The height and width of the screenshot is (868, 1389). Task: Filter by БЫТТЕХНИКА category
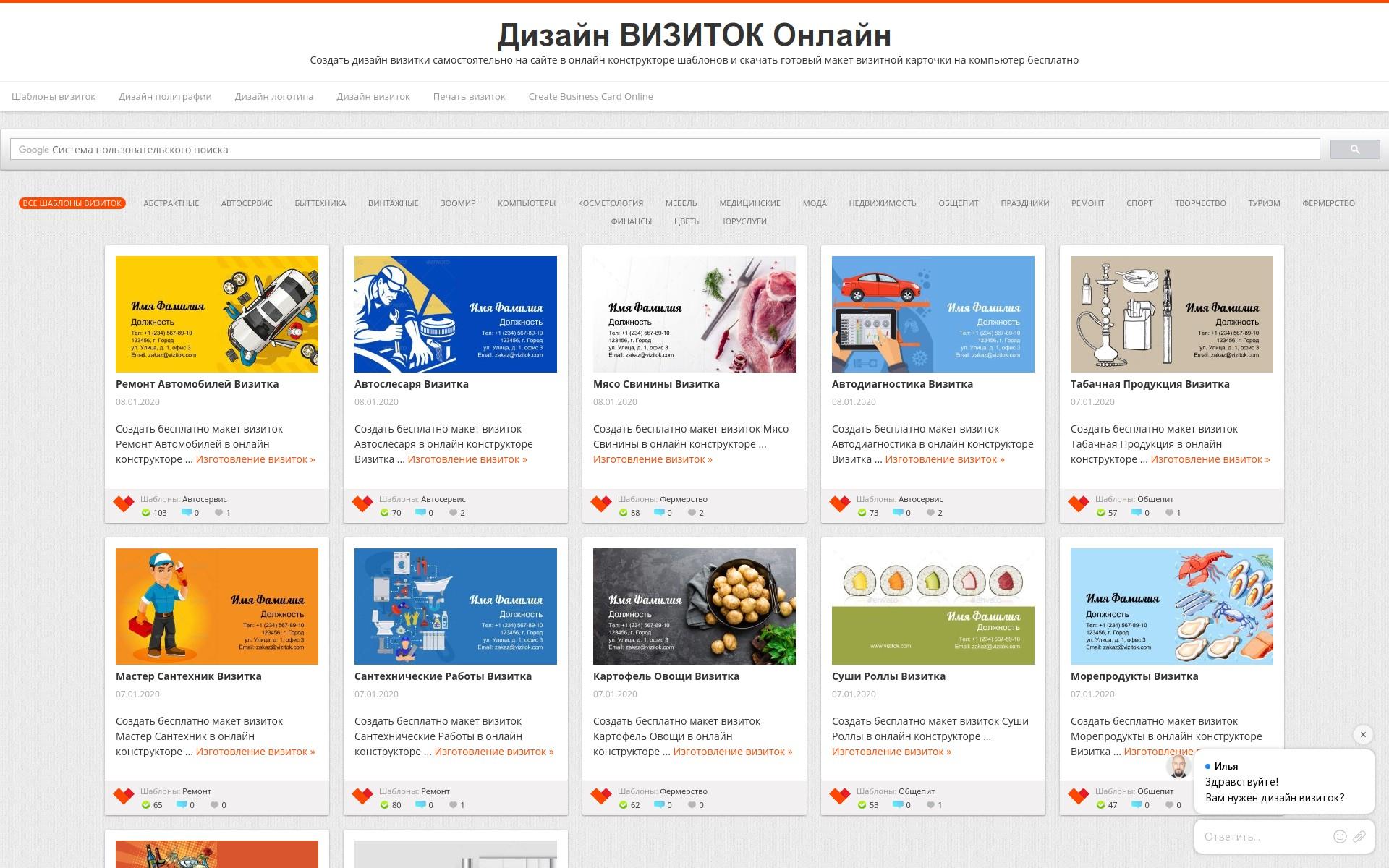(320, 203)
